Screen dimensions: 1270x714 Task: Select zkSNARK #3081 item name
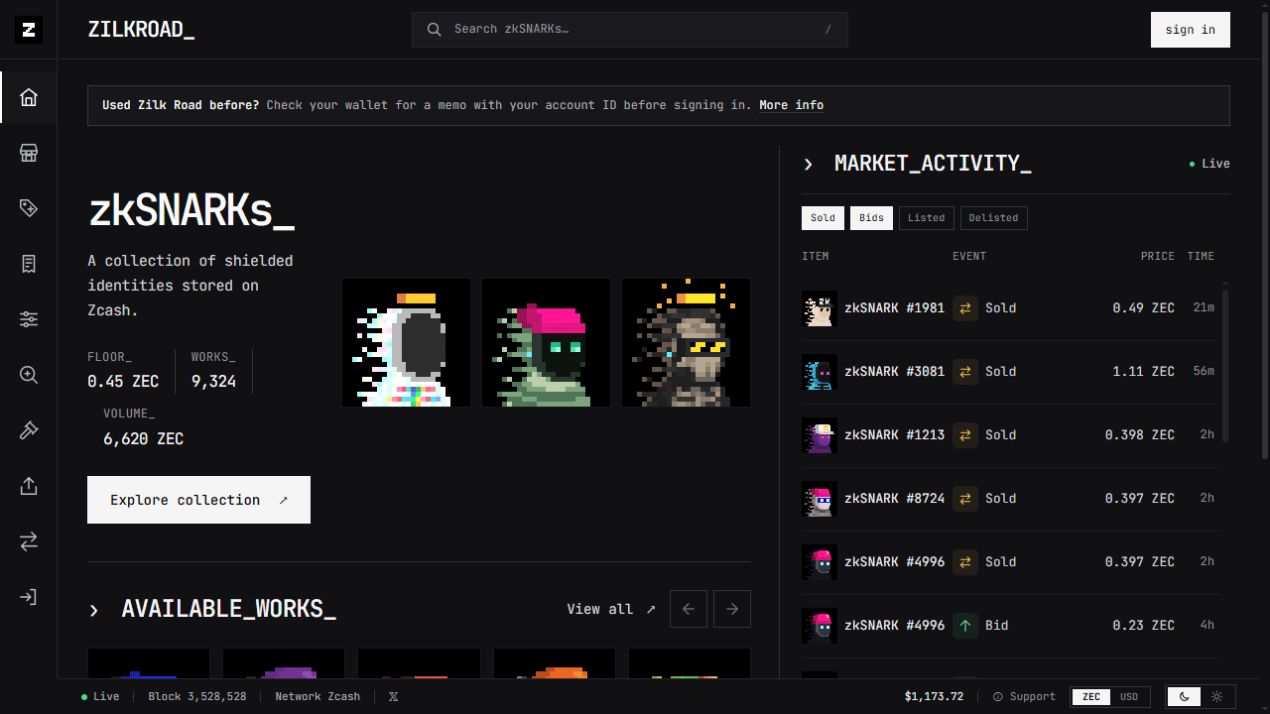point(894,371)
